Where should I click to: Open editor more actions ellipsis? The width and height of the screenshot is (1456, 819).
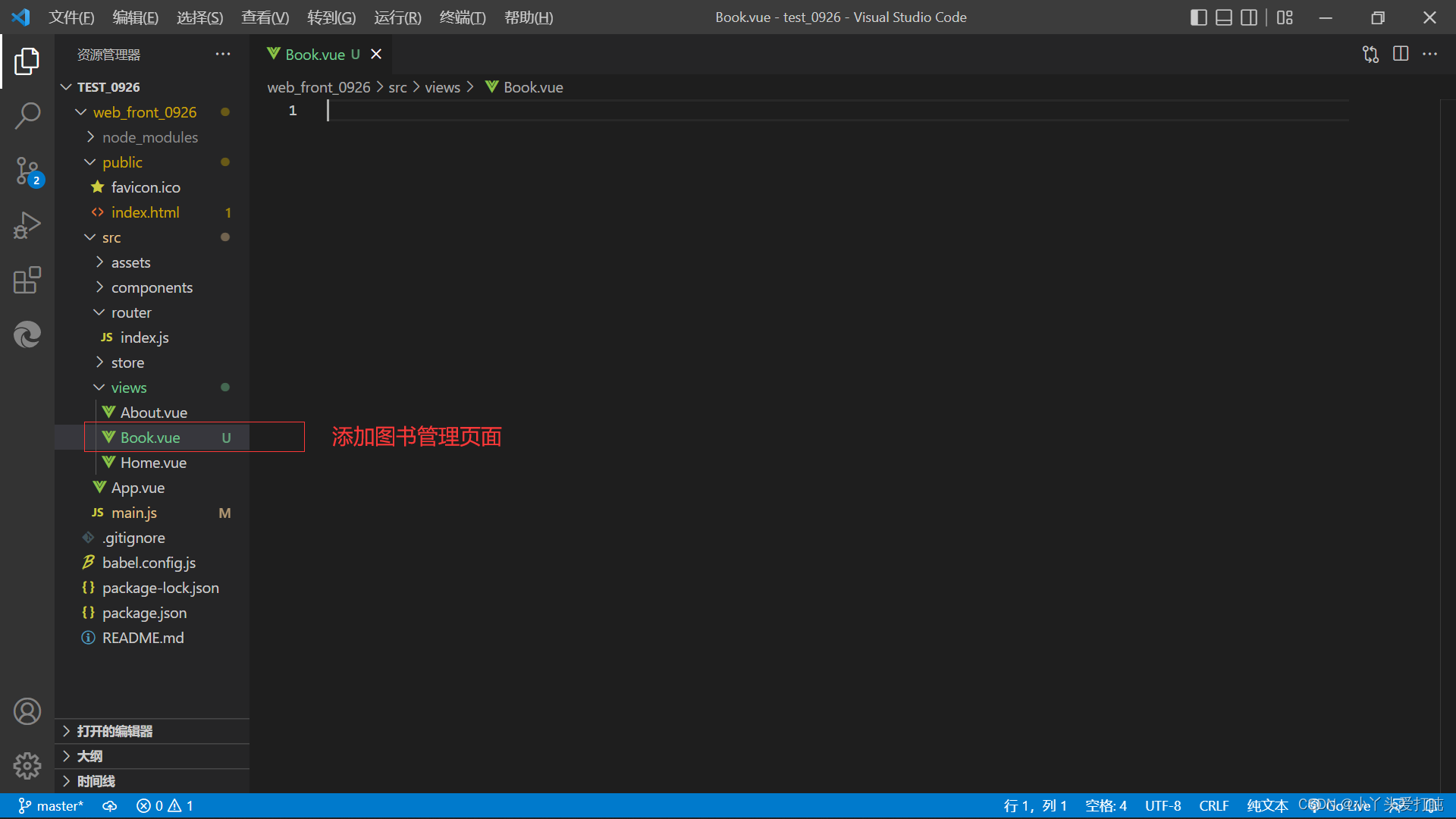click(1430, 54)
